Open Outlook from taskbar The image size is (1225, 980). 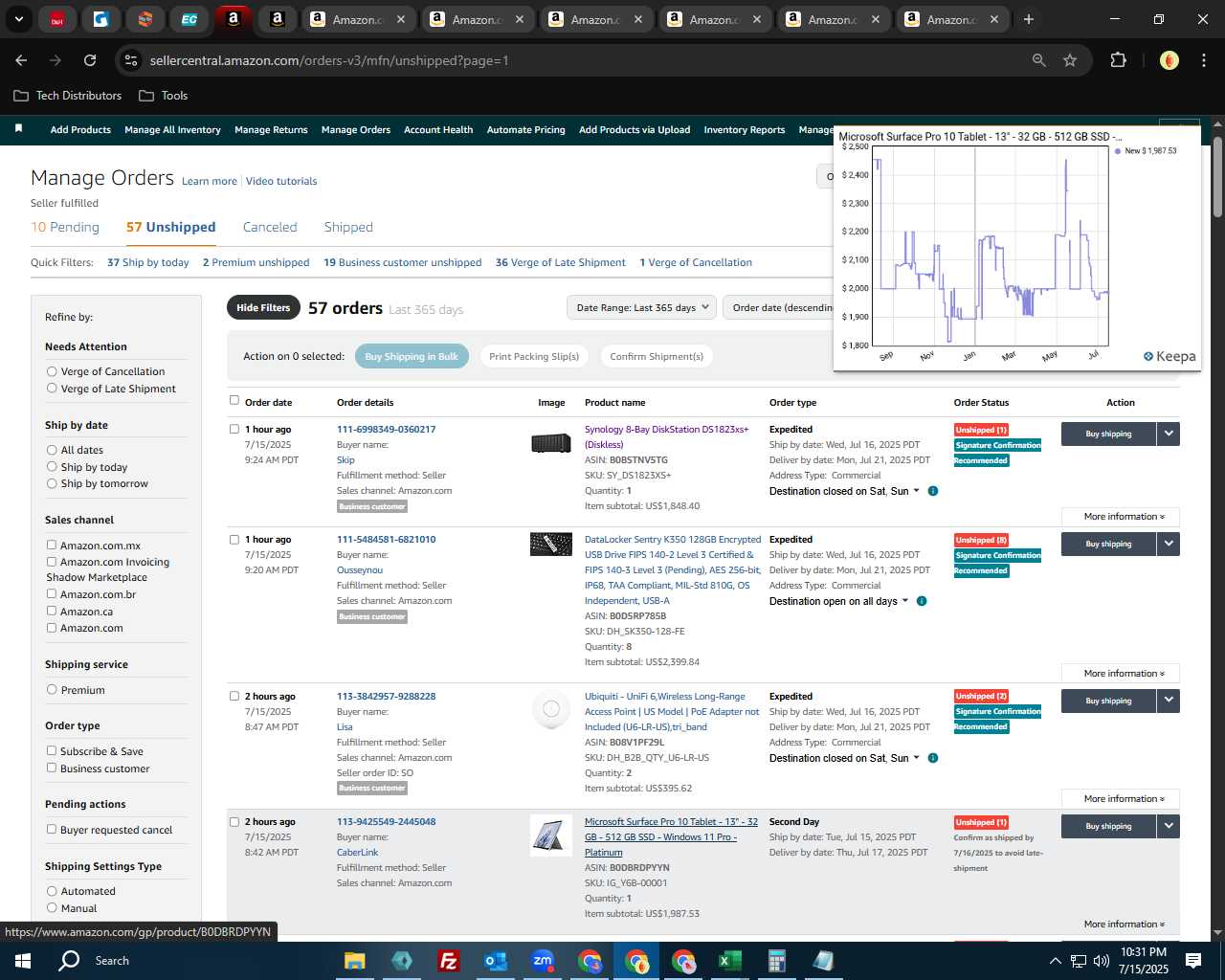[495, 961]
